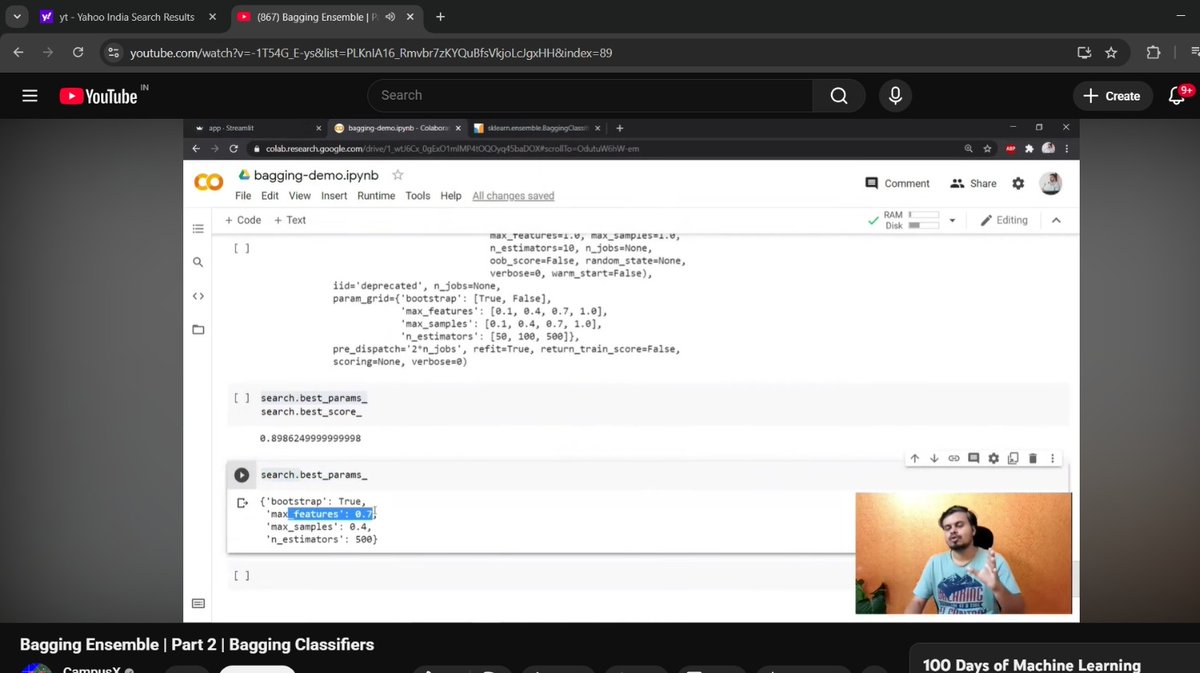Click the YouTube search magnifier button
1200x673 pixels.
click(839, 95)
